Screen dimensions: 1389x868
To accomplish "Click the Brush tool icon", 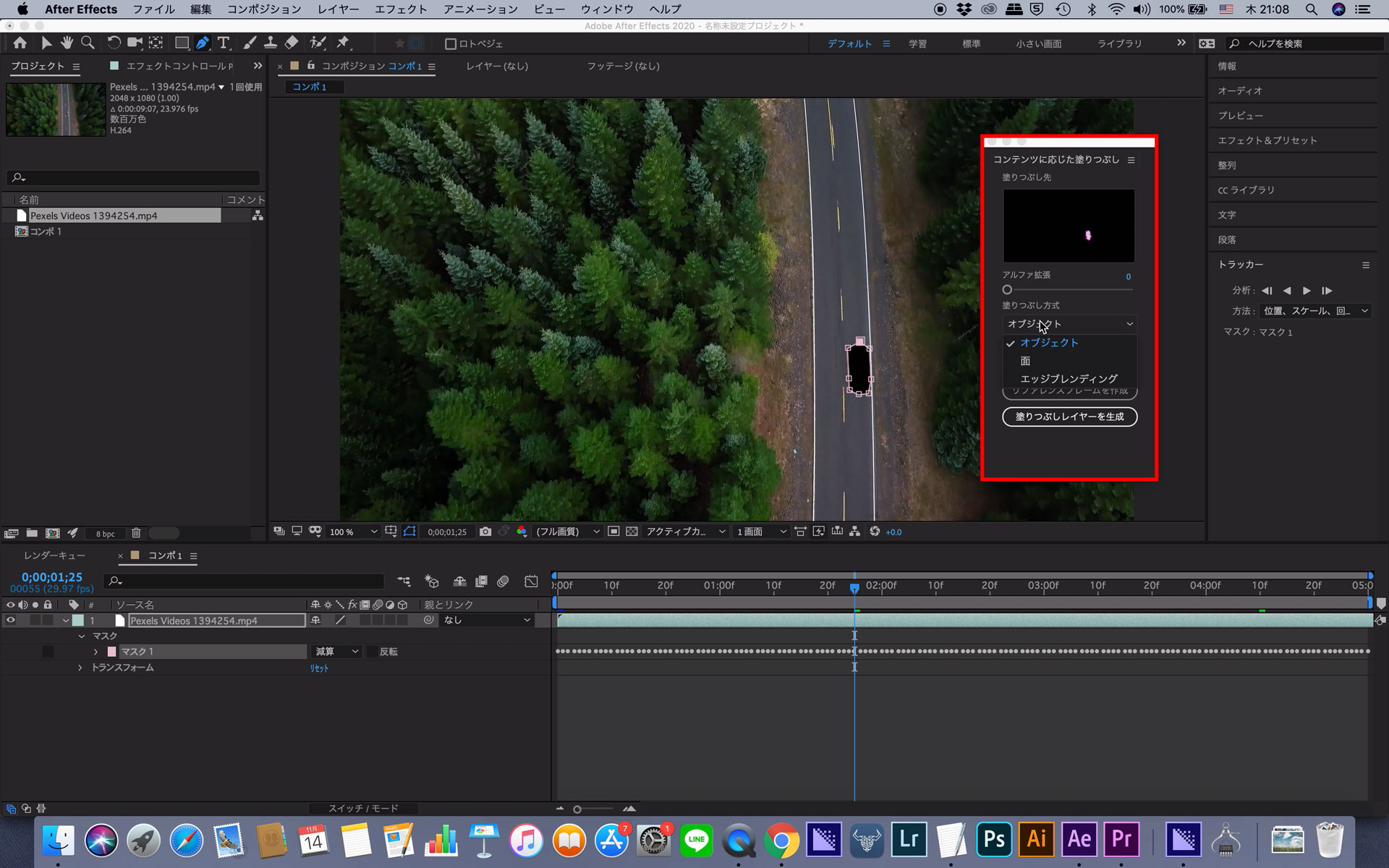I will (248, 43).
